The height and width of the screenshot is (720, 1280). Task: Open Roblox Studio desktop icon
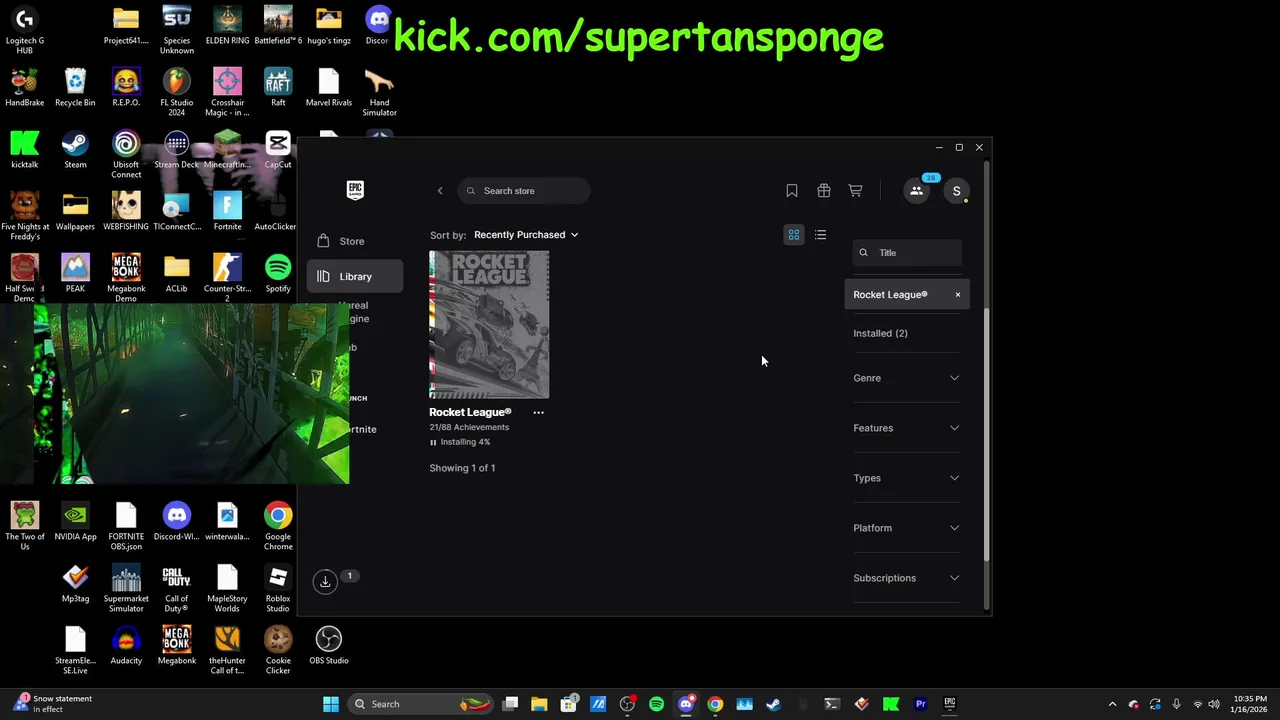point(278,588)
